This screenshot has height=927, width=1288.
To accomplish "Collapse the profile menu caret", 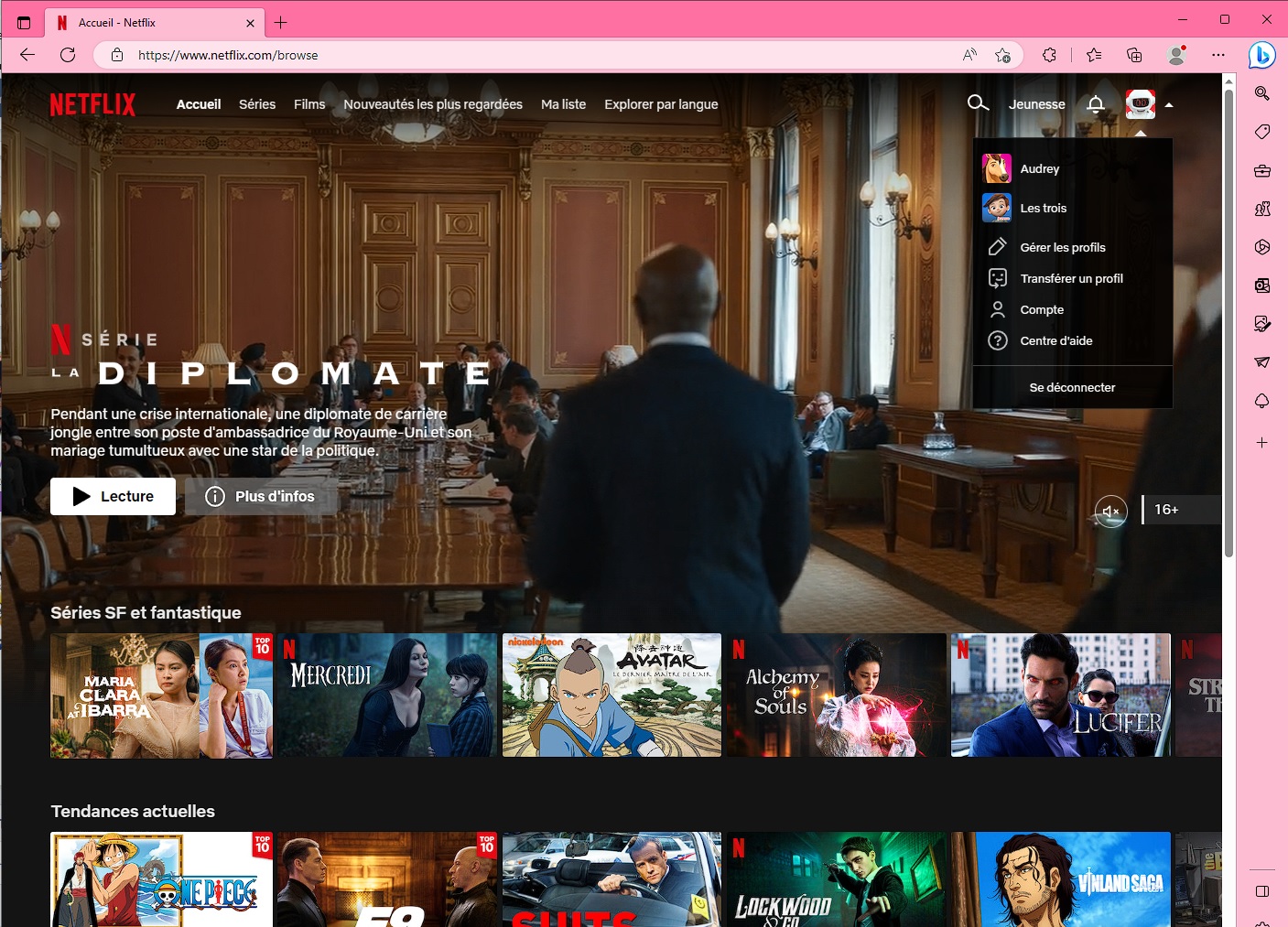I will (1169, 105).
